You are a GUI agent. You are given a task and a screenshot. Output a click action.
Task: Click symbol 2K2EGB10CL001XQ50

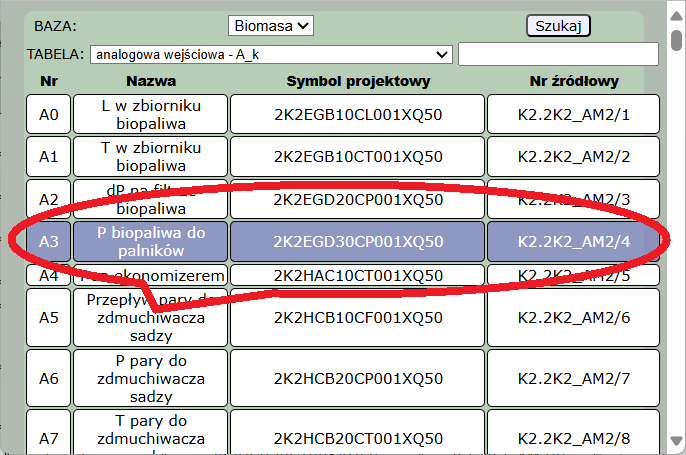click(358, 115)
